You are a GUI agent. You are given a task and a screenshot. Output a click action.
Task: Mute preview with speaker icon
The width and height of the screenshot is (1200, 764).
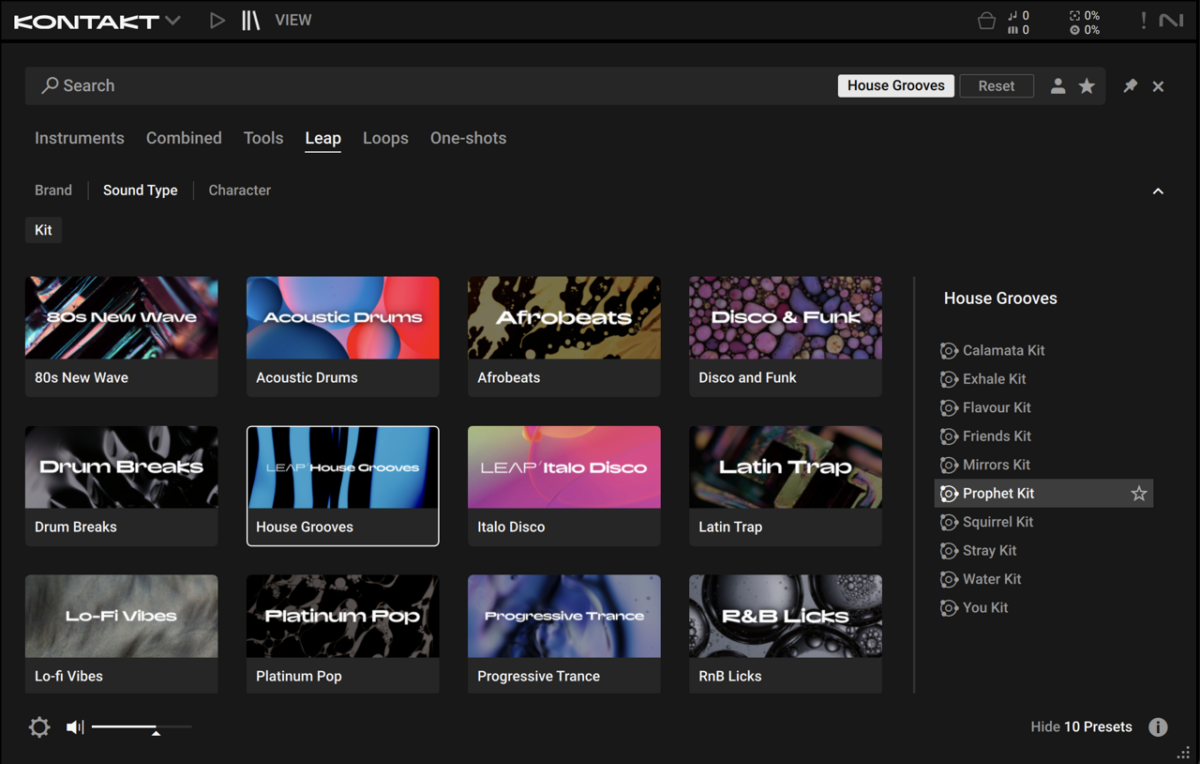pyautogui.click(x=75, y=727)
